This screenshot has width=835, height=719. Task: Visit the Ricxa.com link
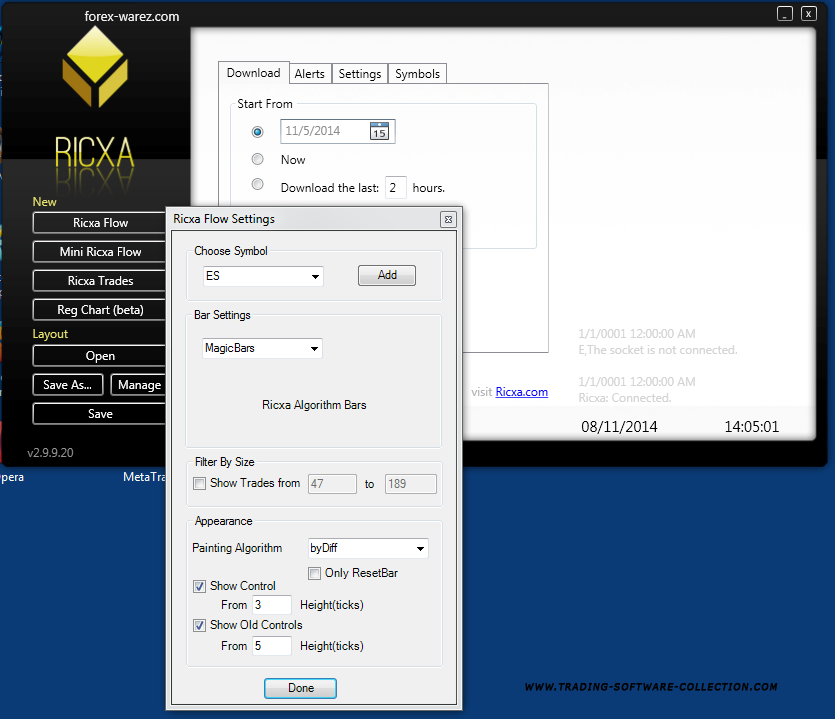pos(522,392)
